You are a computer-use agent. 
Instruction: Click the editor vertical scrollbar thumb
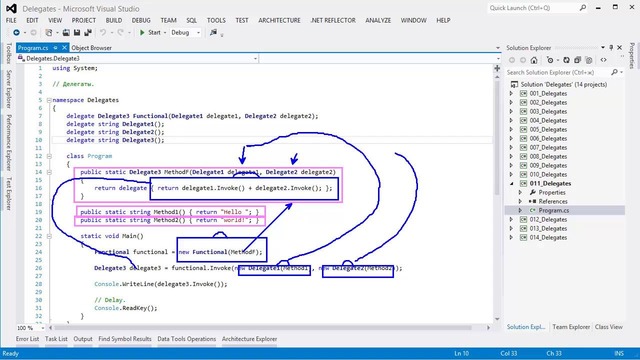pyautogui.click(x=497, y=137)
